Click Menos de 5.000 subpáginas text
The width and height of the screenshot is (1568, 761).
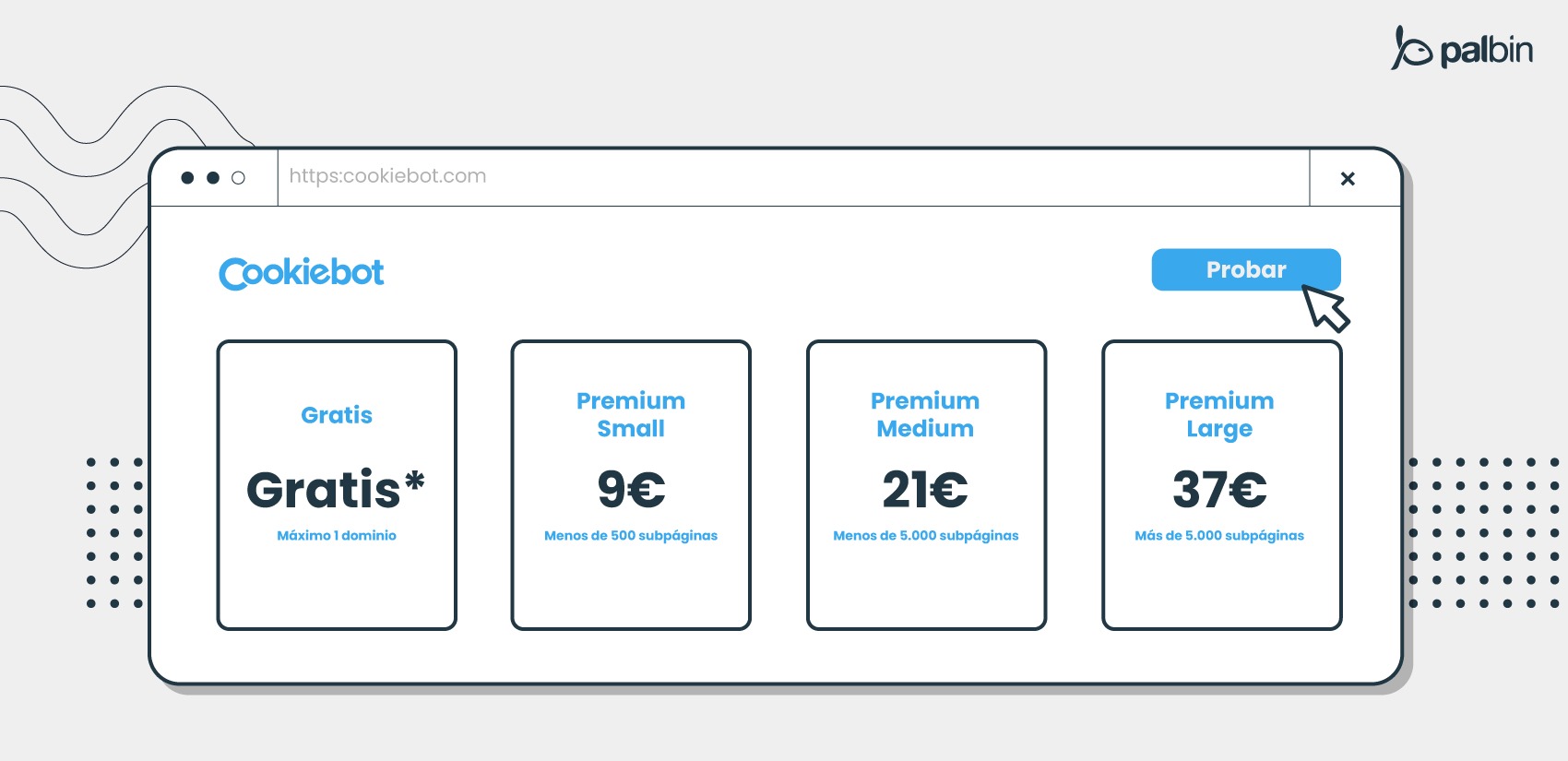(x=926, y=536)
